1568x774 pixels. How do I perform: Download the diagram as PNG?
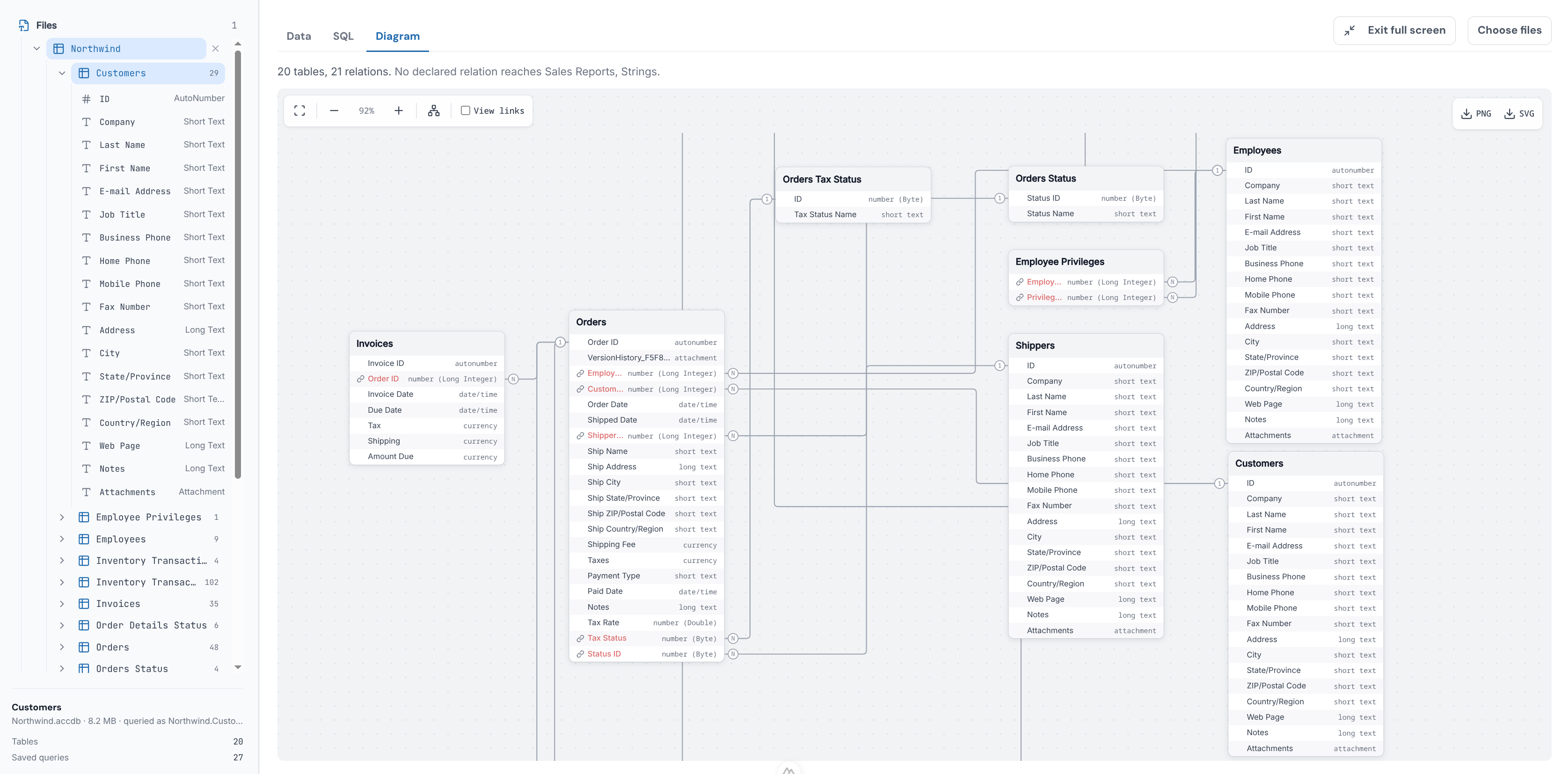point(1476,114)
